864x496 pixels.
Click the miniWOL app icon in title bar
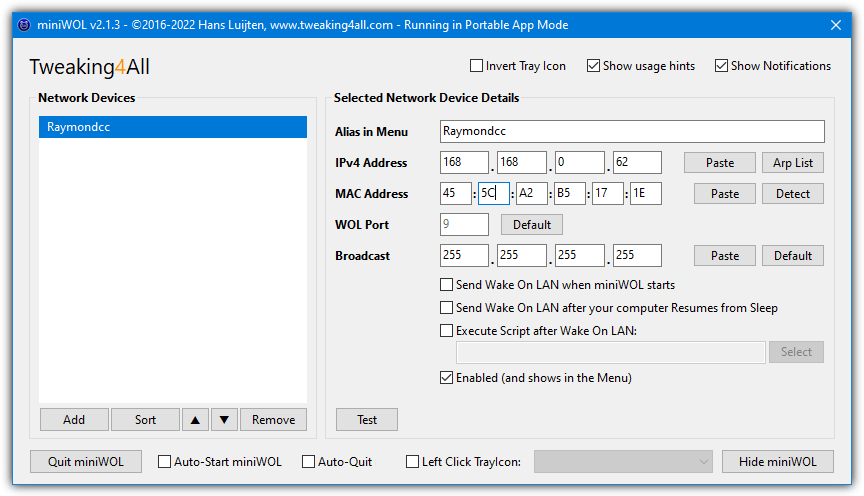tap(24, 25)
